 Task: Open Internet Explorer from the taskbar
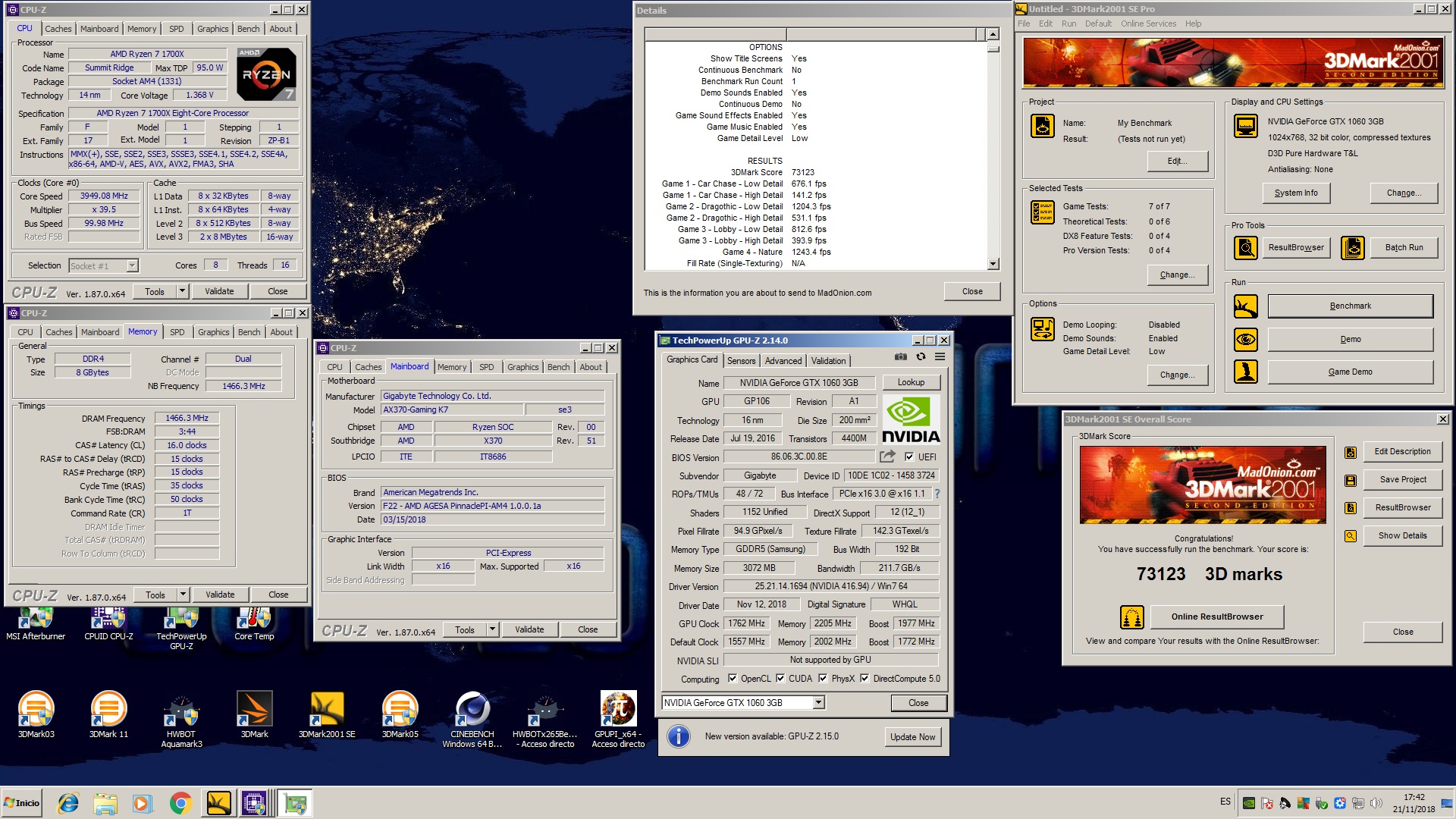(68, 803)
